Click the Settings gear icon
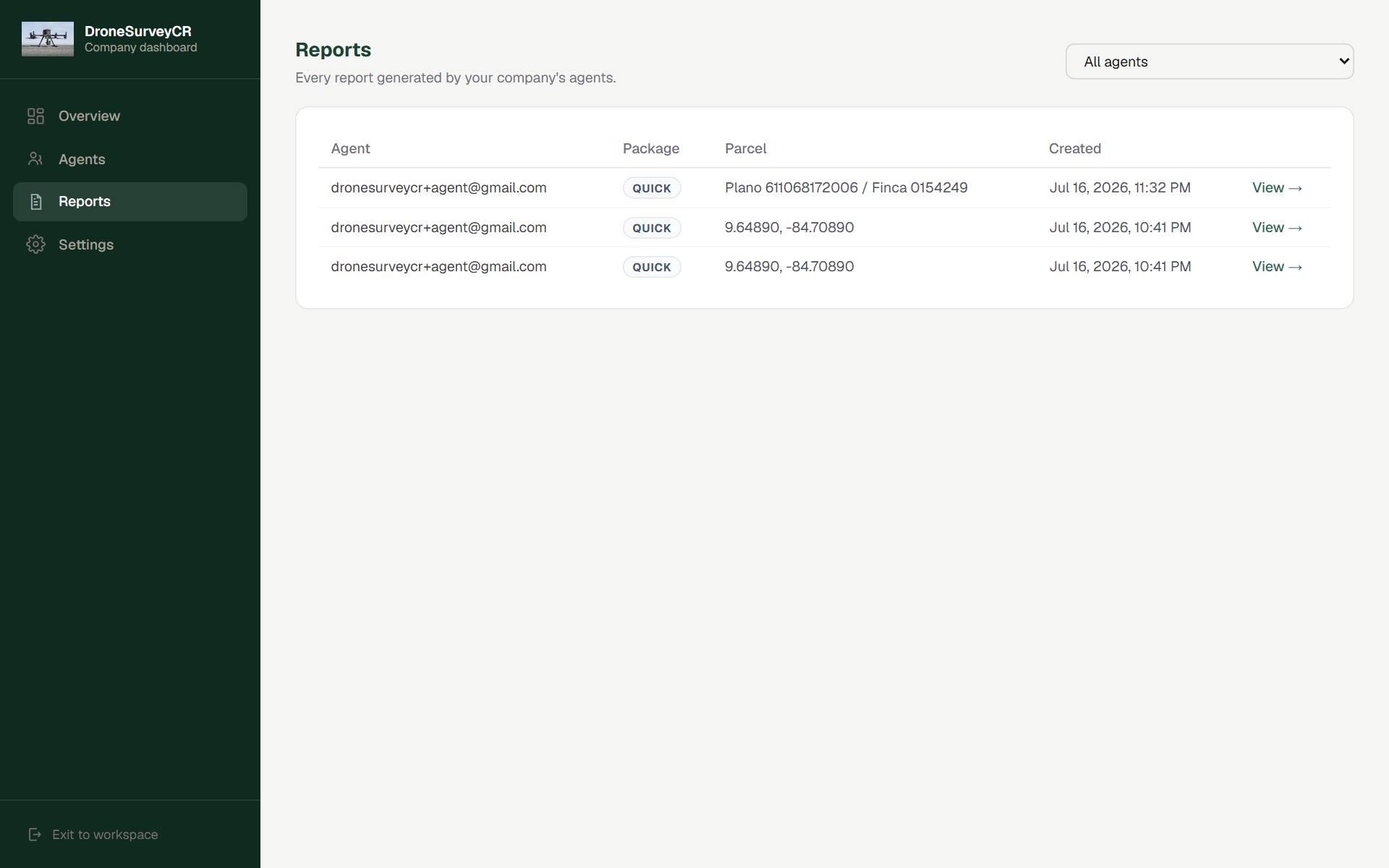 click(x=35, y=244)
